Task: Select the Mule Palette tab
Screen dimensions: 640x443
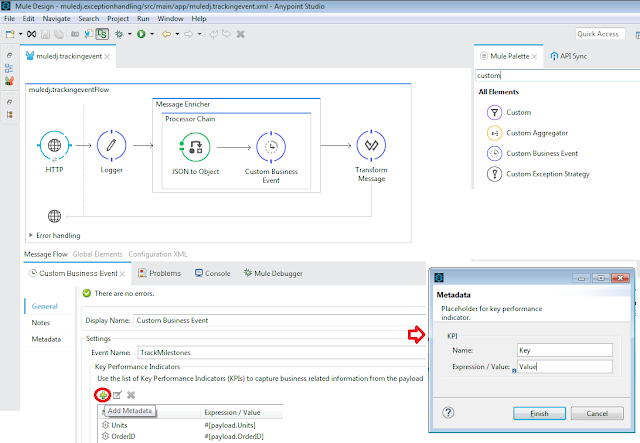Action: tap(509, 56)
